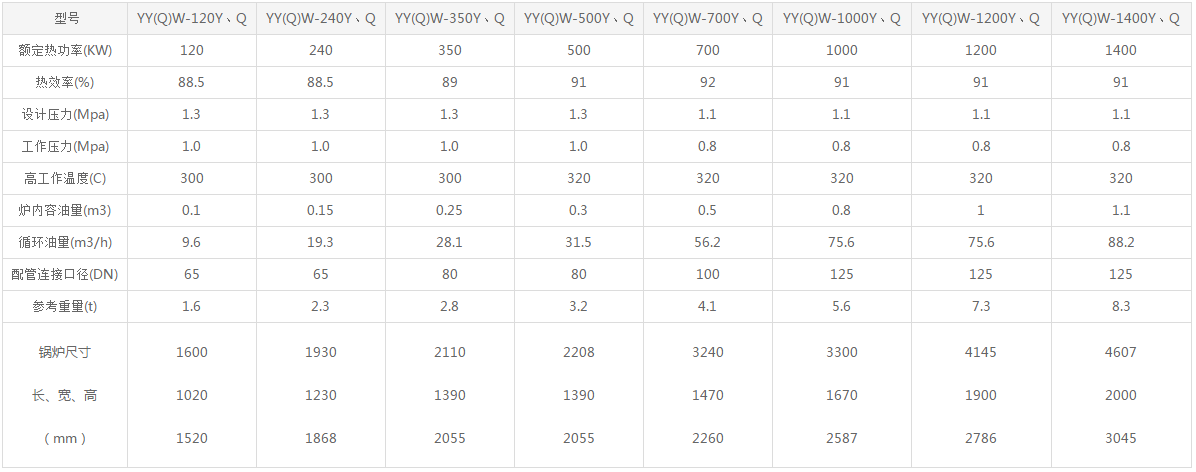Viewport: 1196px width, 472px height.
Task: Click the YY(Q)W-120Y、Q model column header
Action: pyautogui.click(x=191, y=18)
